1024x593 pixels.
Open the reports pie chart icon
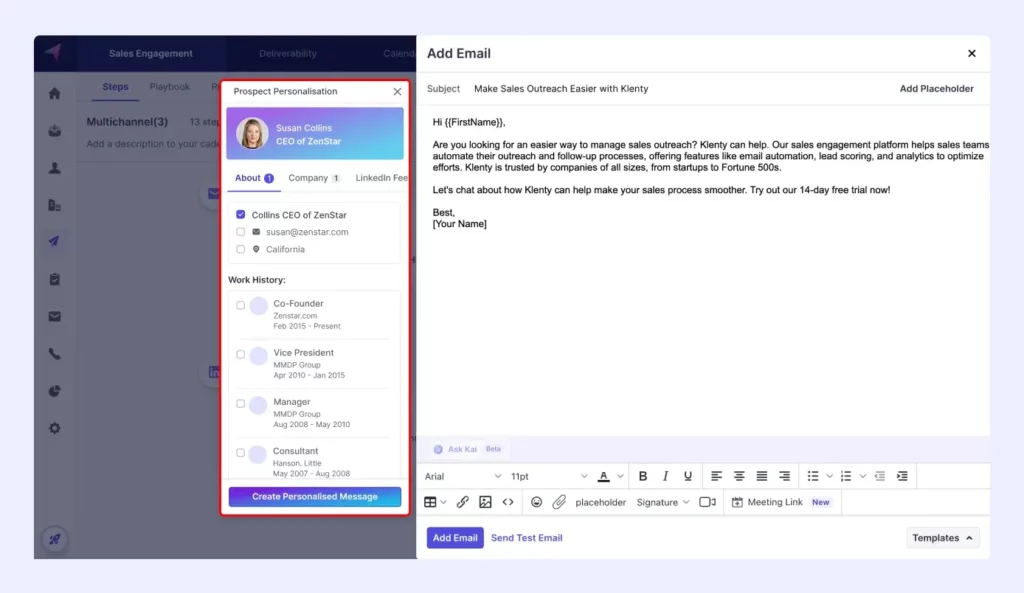click(x=55, y=391)
